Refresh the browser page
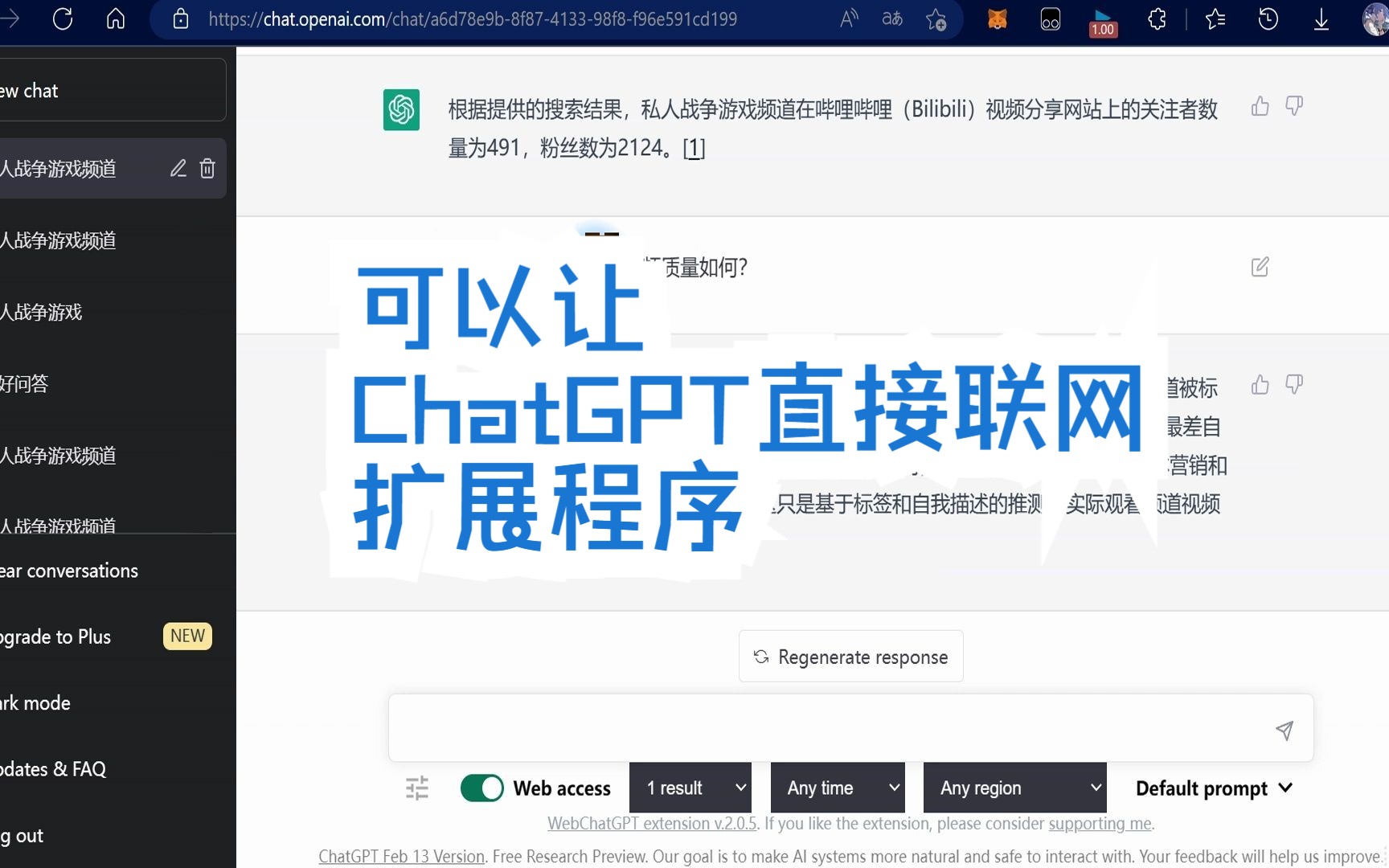The width and height of the screenshot is (1389, 868). (x=63, y=18)
